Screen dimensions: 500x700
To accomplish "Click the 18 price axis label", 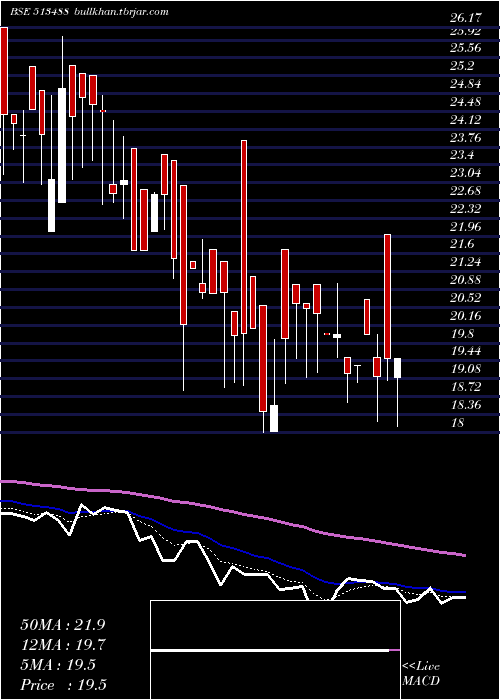I will pos(458,423).
